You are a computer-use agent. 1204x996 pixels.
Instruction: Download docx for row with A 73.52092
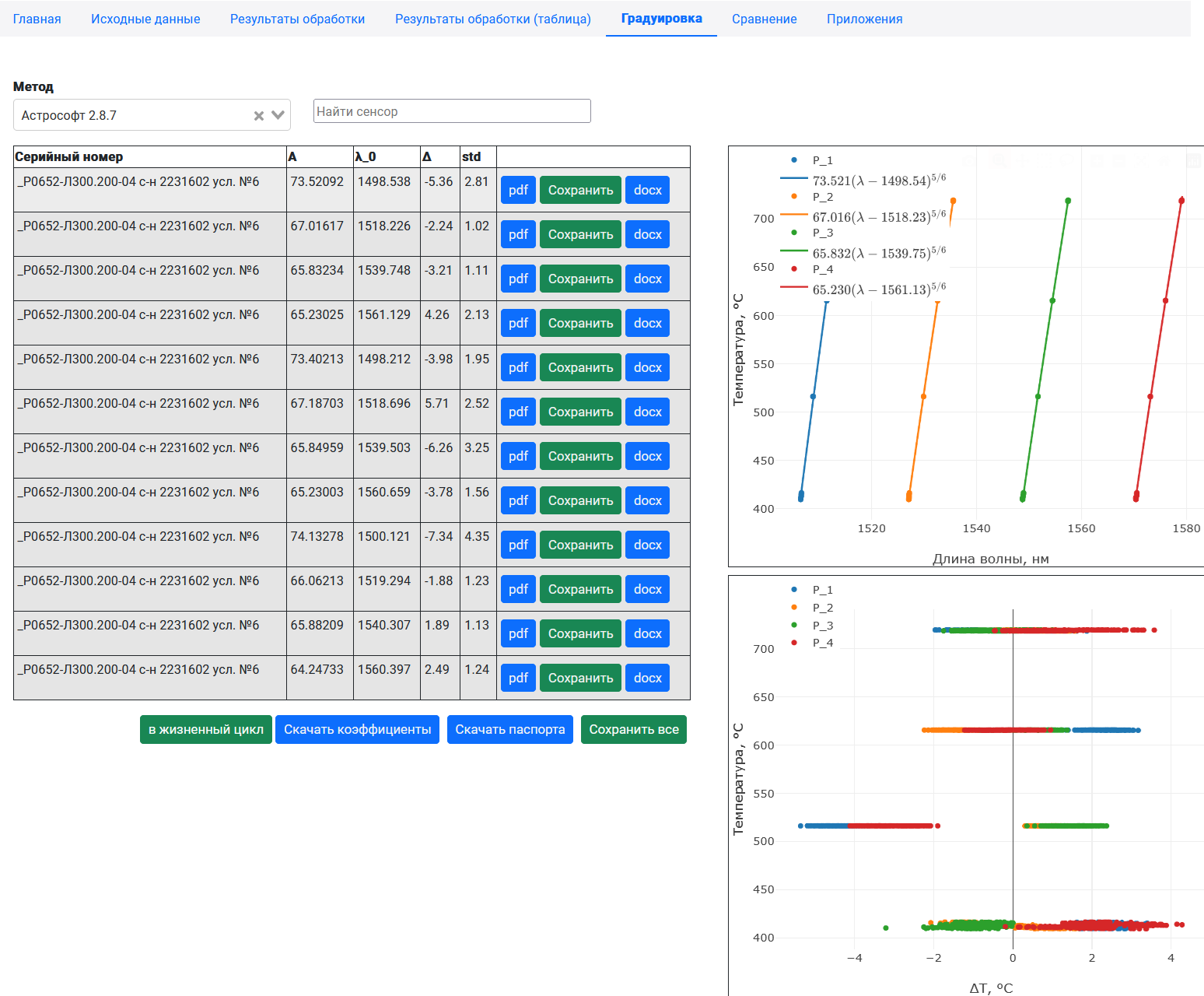[x=647, y=190]
